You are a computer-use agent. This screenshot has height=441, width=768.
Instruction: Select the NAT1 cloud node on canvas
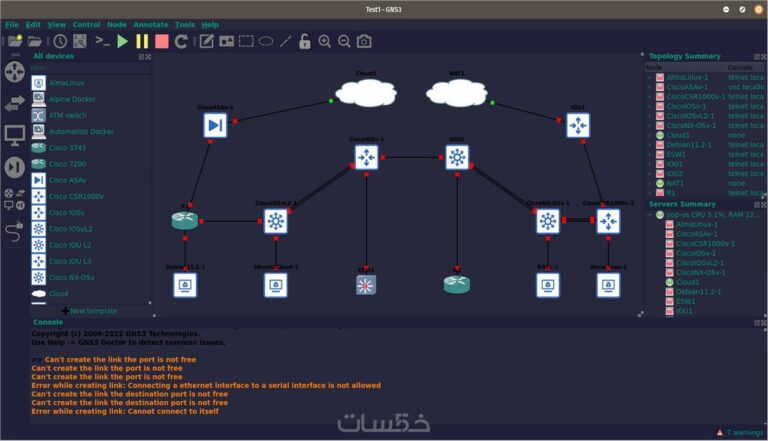[x=456, y=93]
